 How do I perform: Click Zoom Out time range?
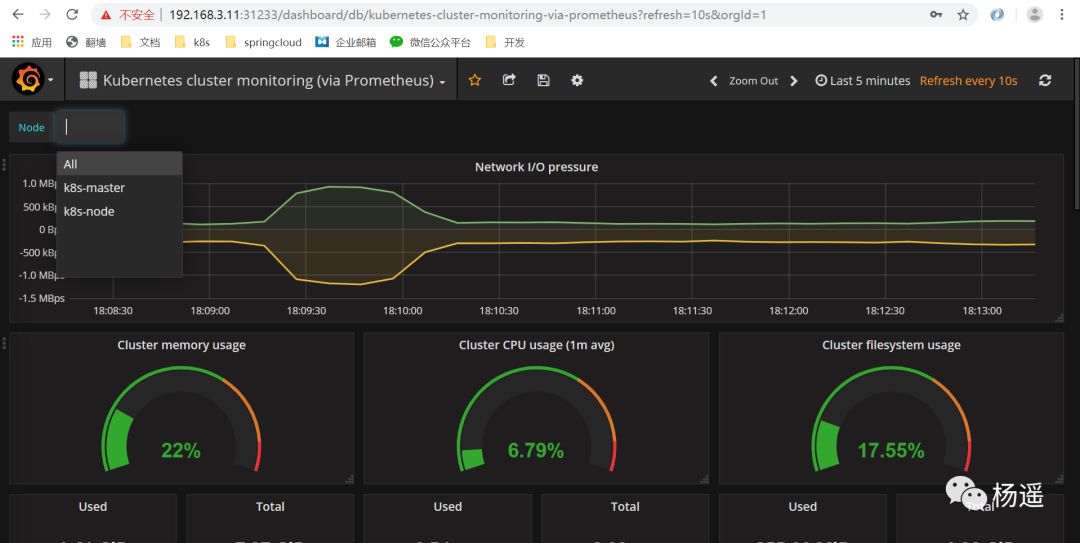click(754, 81)
